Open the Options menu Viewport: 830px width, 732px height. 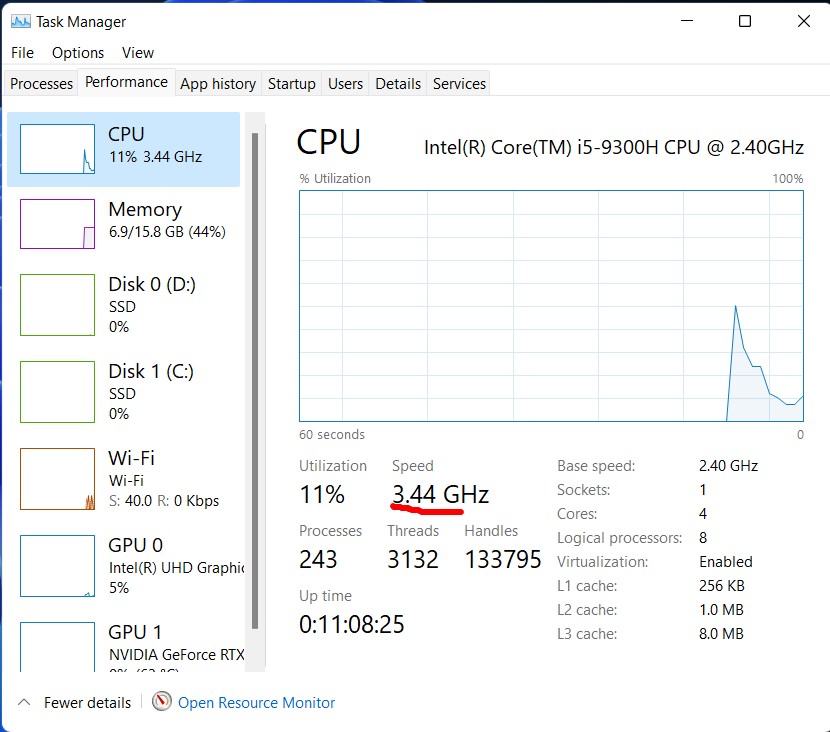coord(78,53)
